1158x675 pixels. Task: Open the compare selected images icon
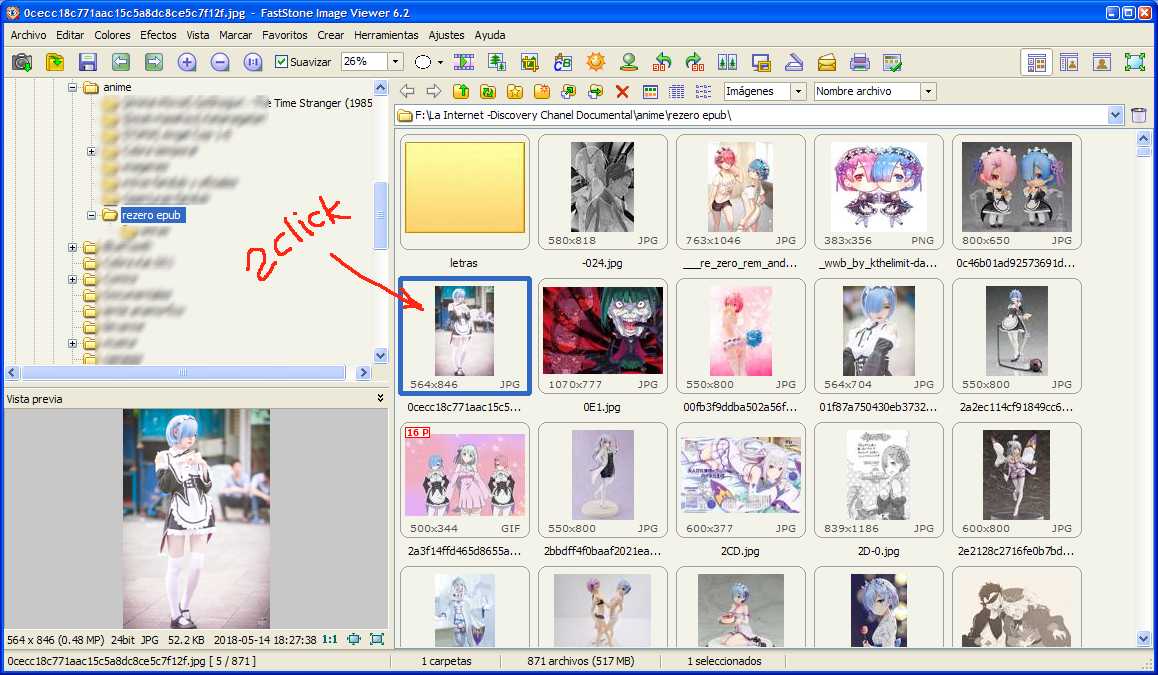click(x=727, y=63)
